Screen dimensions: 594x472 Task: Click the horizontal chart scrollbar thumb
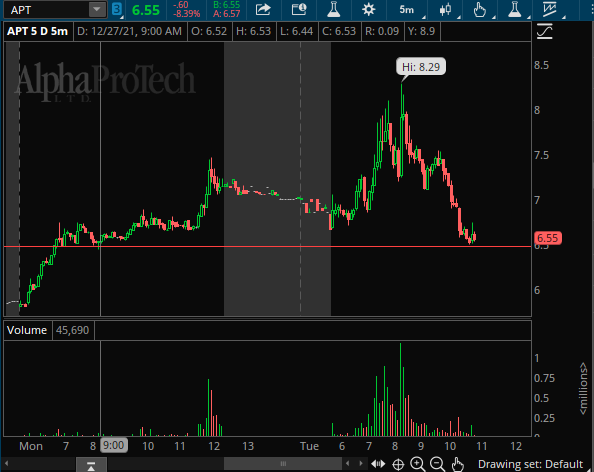point(283,464)
